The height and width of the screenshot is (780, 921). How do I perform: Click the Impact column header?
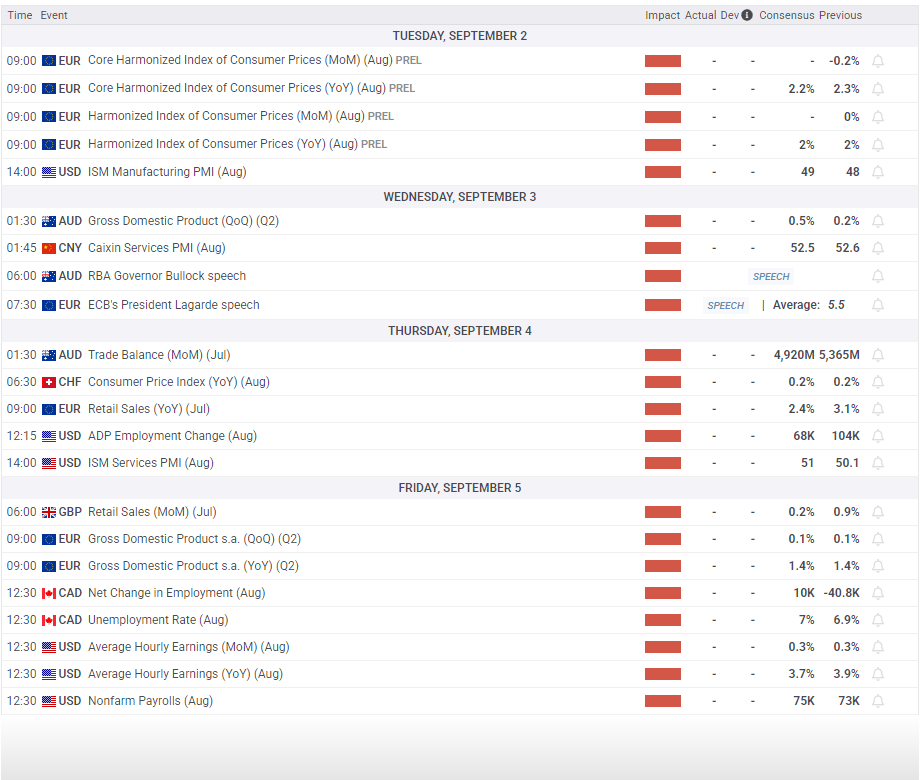[x=663, y=15]
